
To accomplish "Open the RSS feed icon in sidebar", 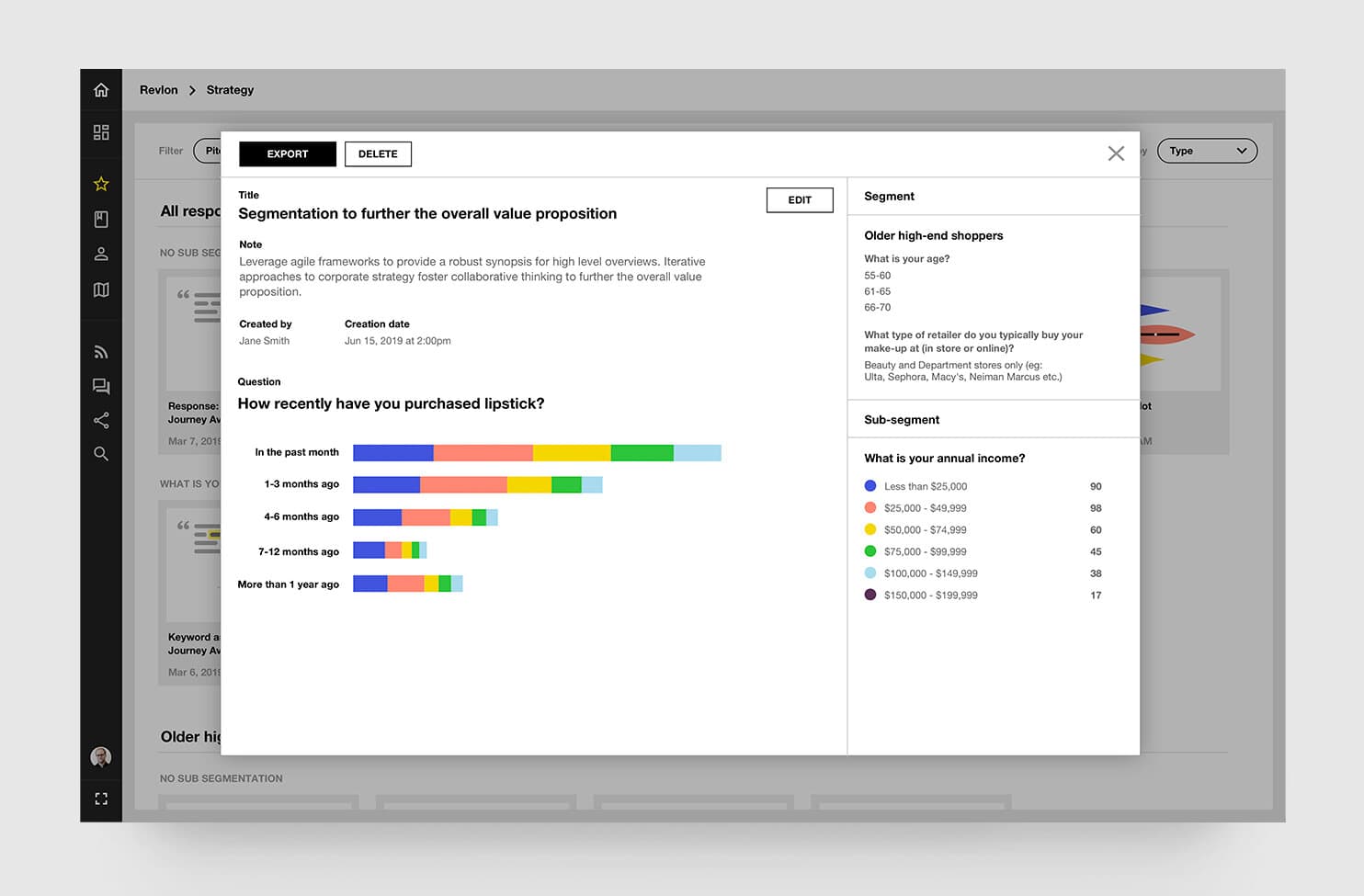I will (x=101, y=352).
